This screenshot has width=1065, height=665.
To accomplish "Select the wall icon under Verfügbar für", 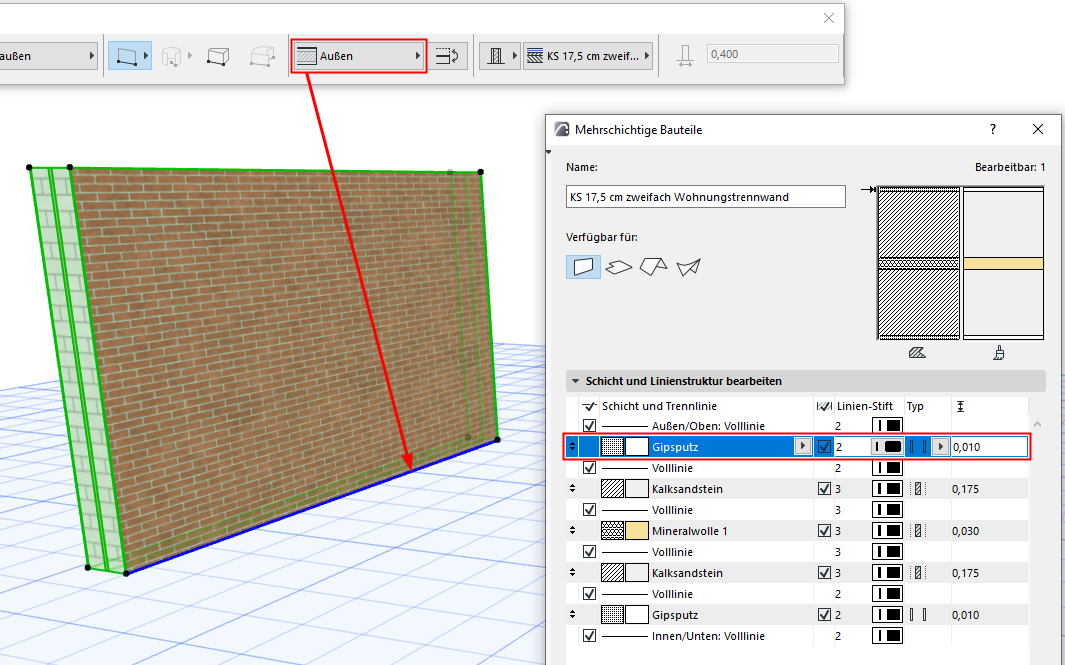I will point(583,267).
